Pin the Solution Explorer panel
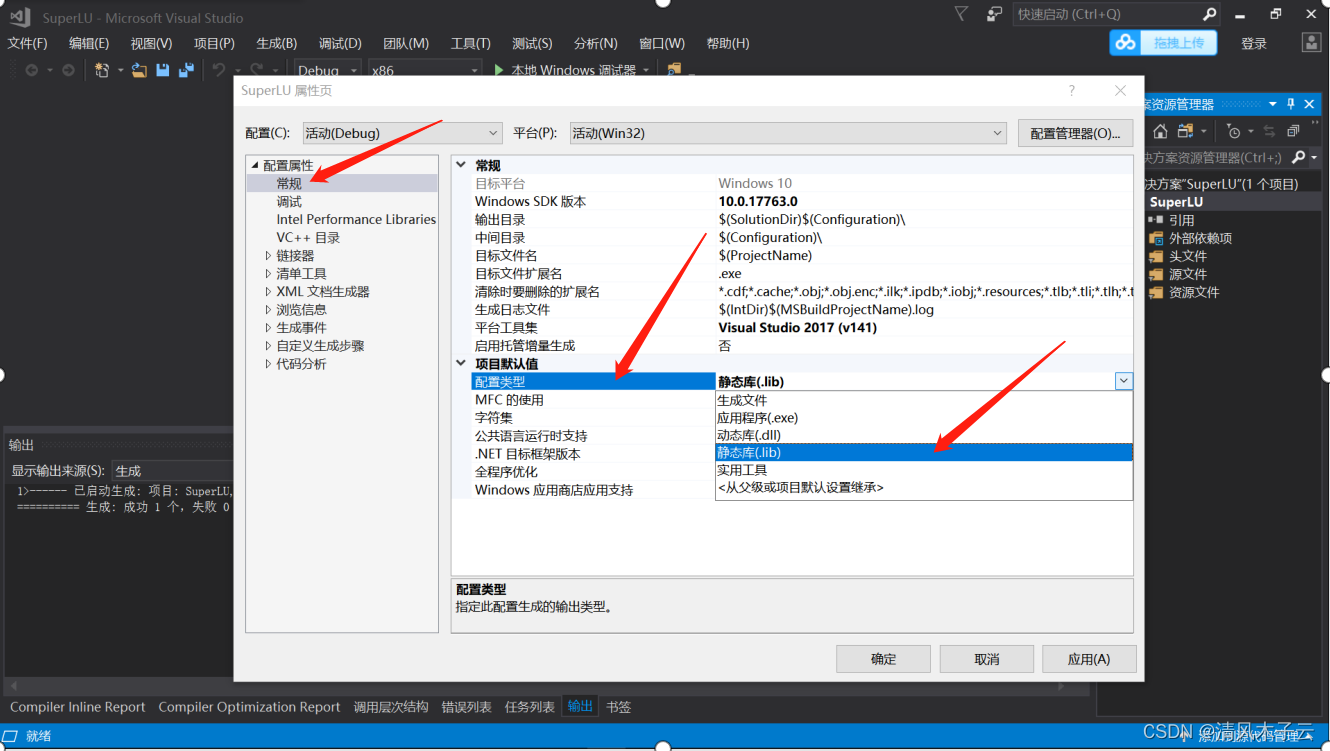This screenshot has width=1330, height=751. (1291, 104)
